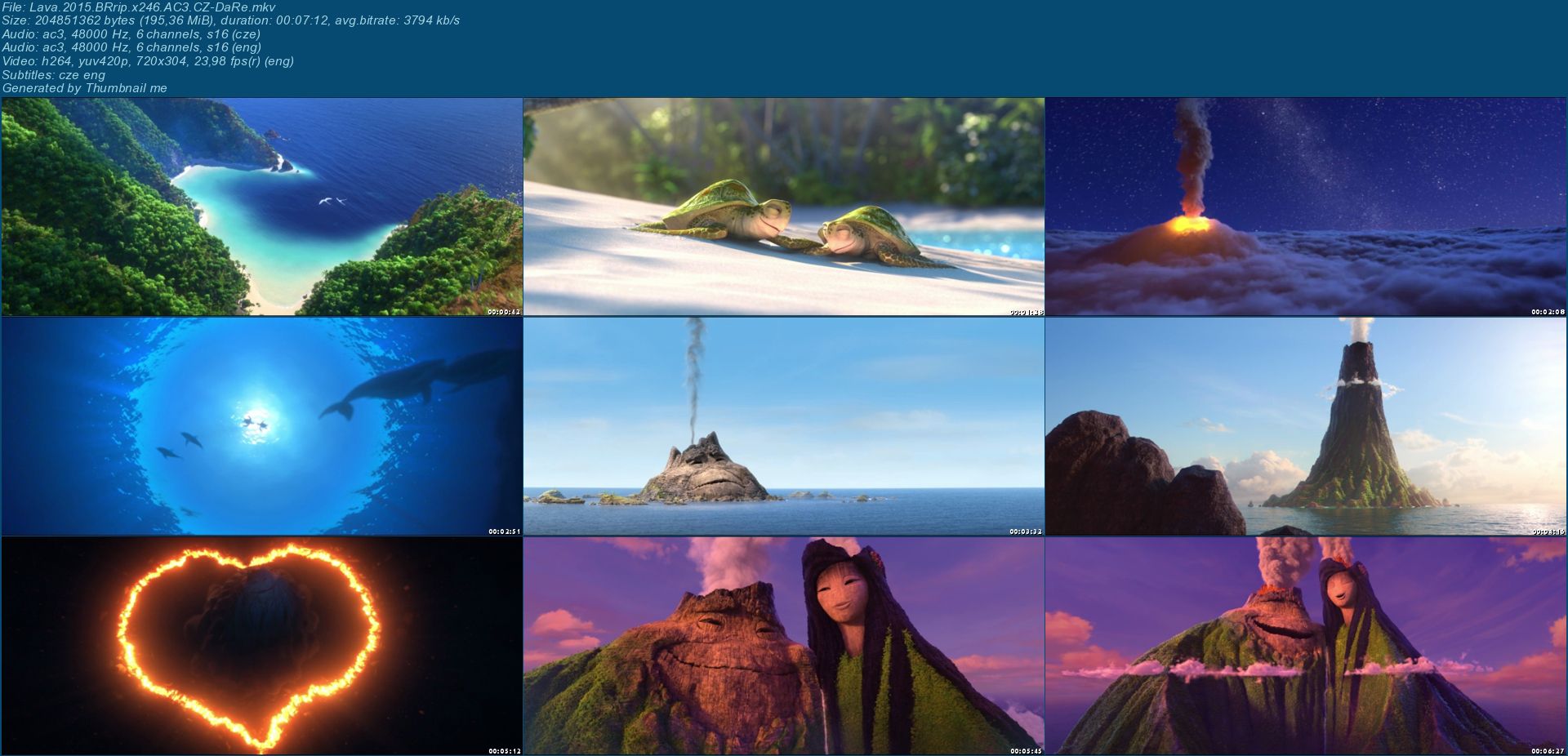The width and height of the screenshot is (1568, 756).
Task: Click the 00:00:42 timestamp on the first thumbnail
Action: (x=504, y=312)
